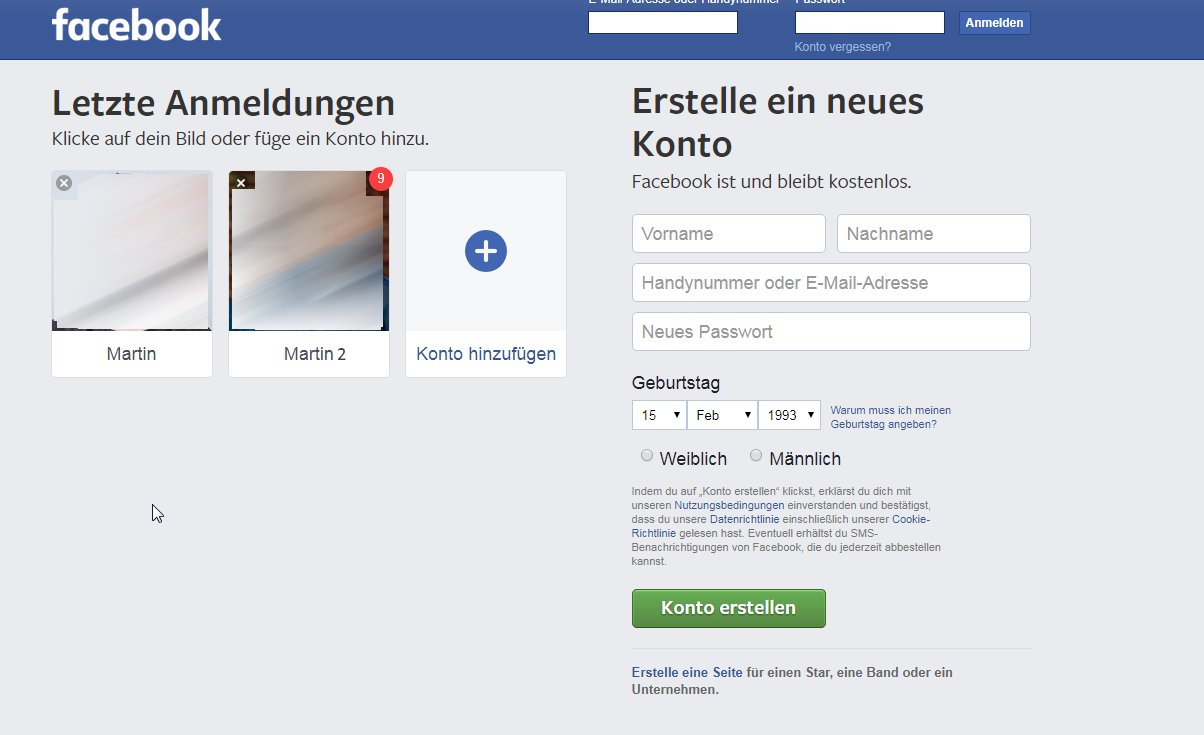Click the green Konto erstellen button

tap(729, 608)
